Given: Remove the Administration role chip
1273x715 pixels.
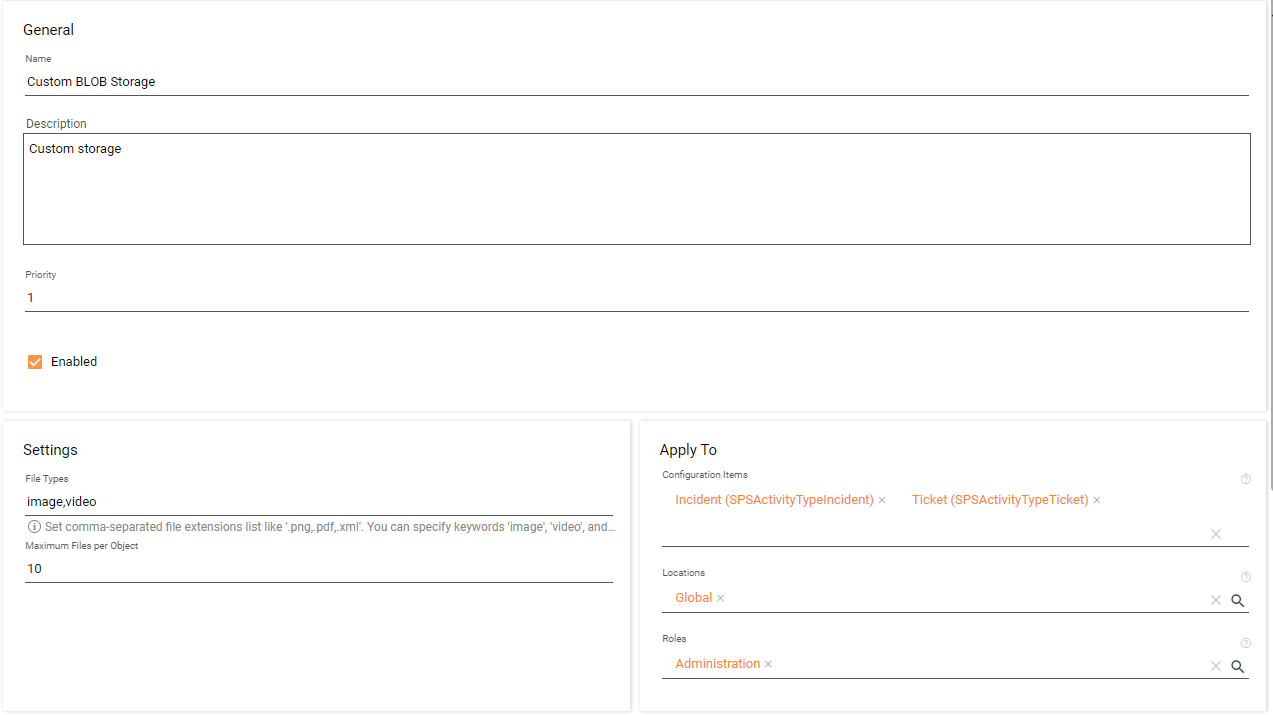Looking at the screenshot, I should [768, 664].
